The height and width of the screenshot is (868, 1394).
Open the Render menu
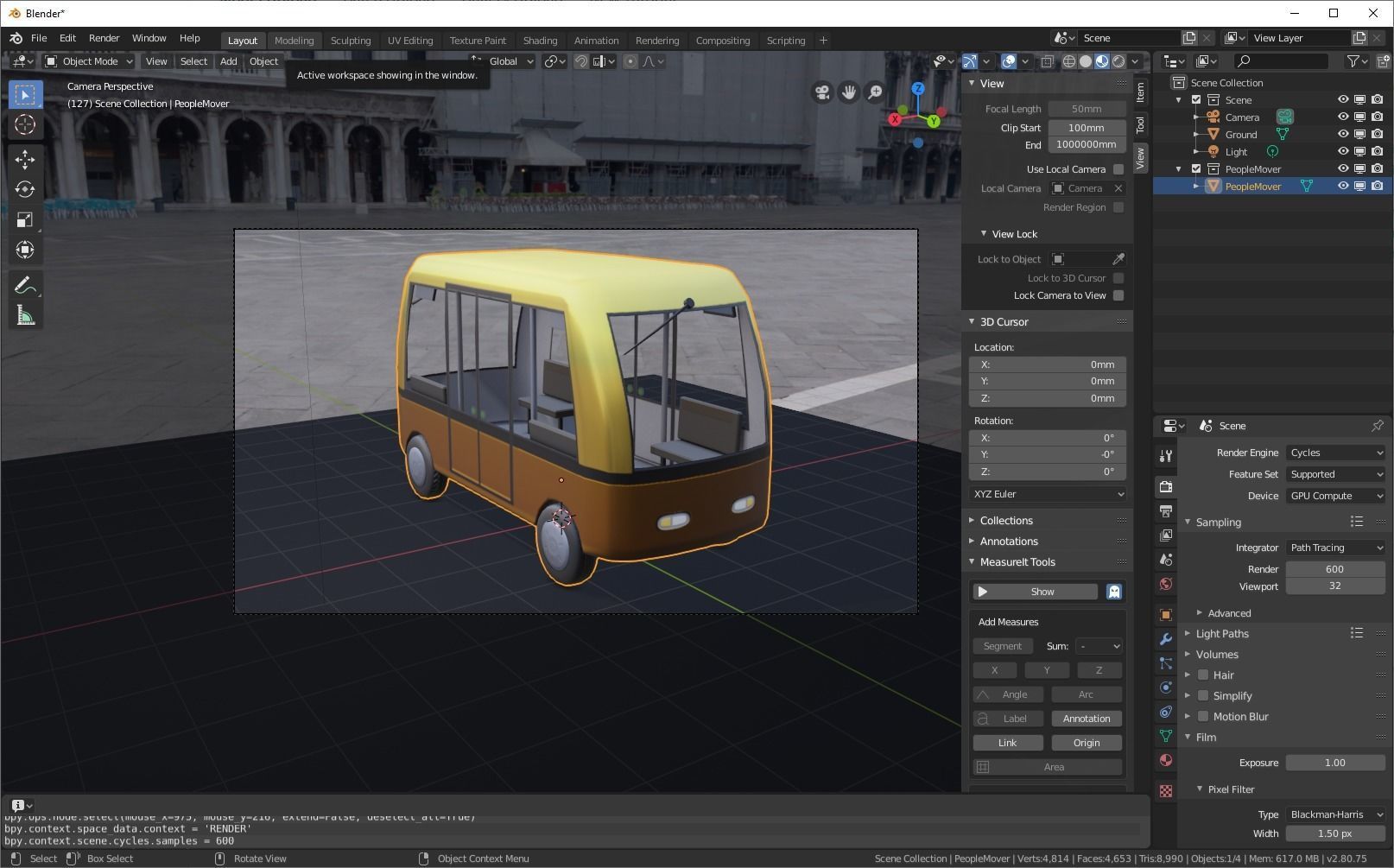tap(104, 38)
